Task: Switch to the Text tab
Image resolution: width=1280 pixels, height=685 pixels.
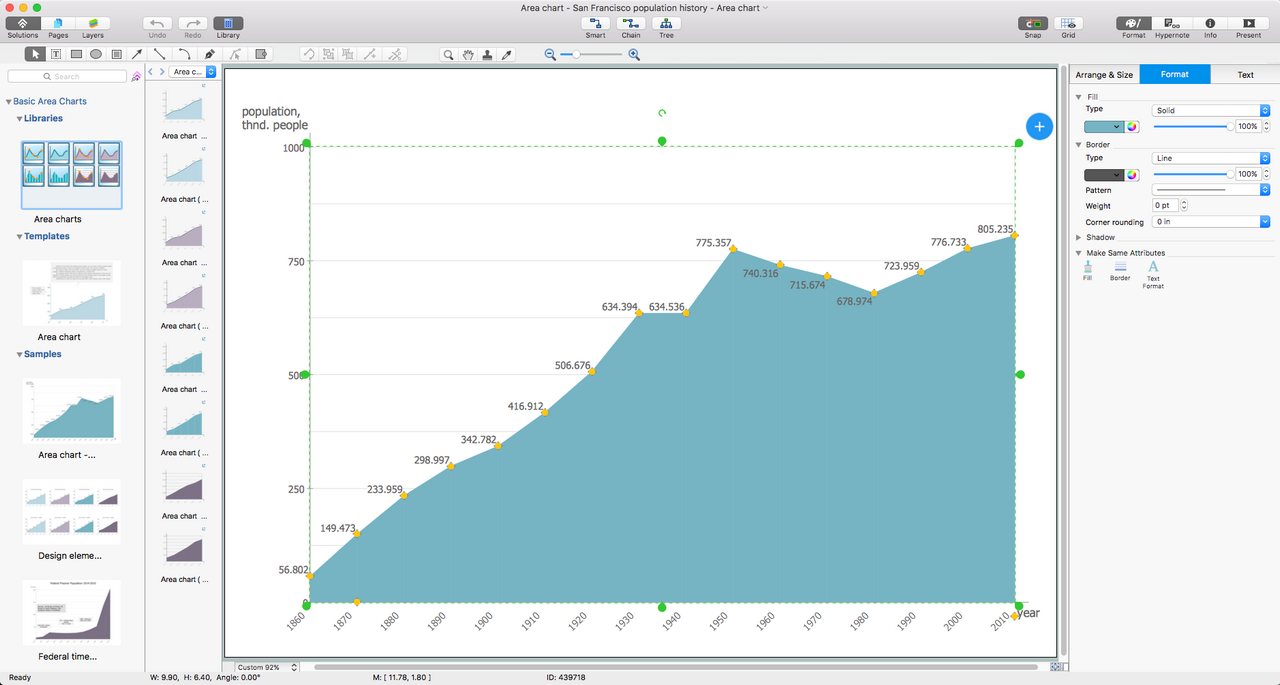Action: click(1245, 75)
